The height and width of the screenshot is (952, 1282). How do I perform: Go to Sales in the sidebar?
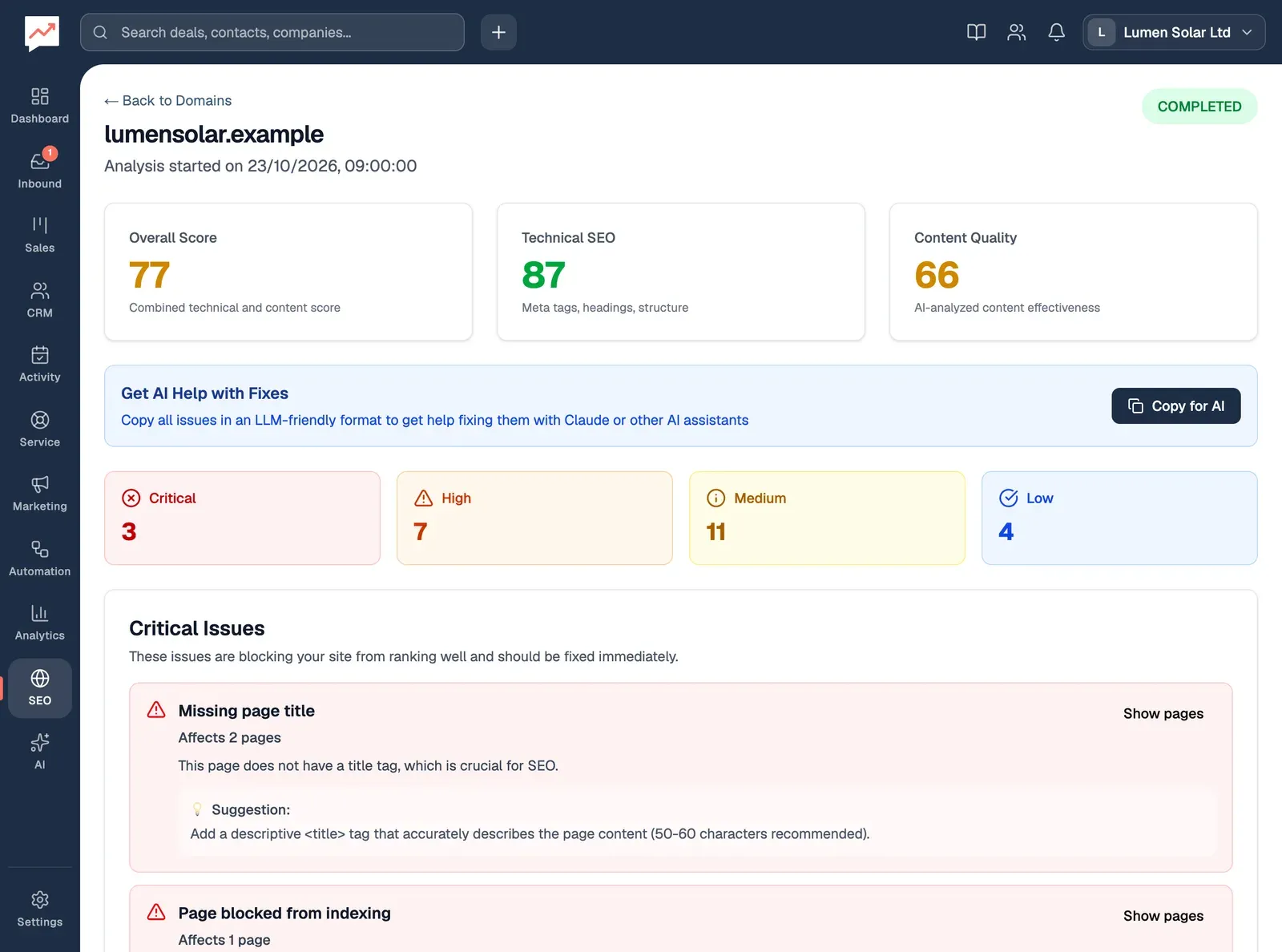39,236
